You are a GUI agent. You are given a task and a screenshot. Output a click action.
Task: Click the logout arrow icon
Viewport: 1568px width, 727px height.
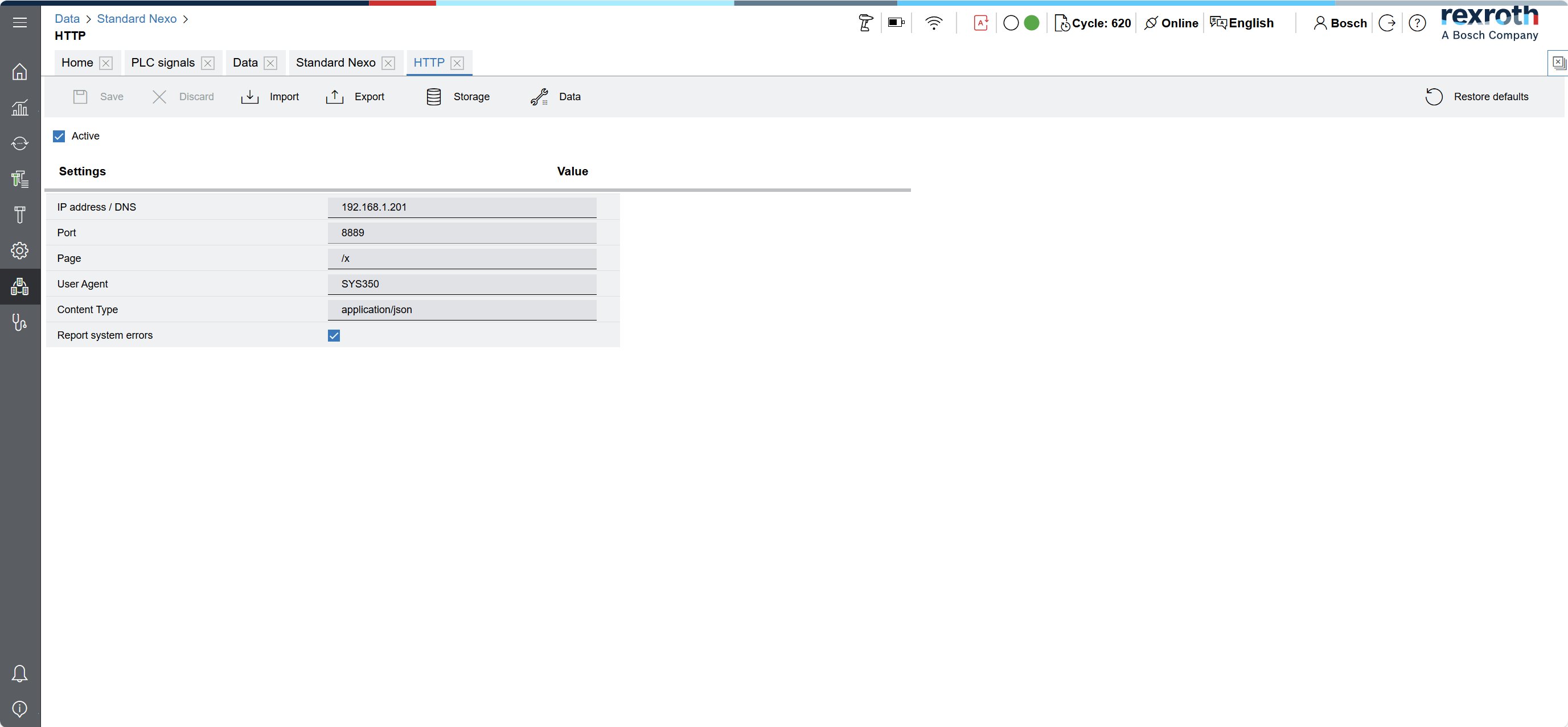1387,23
